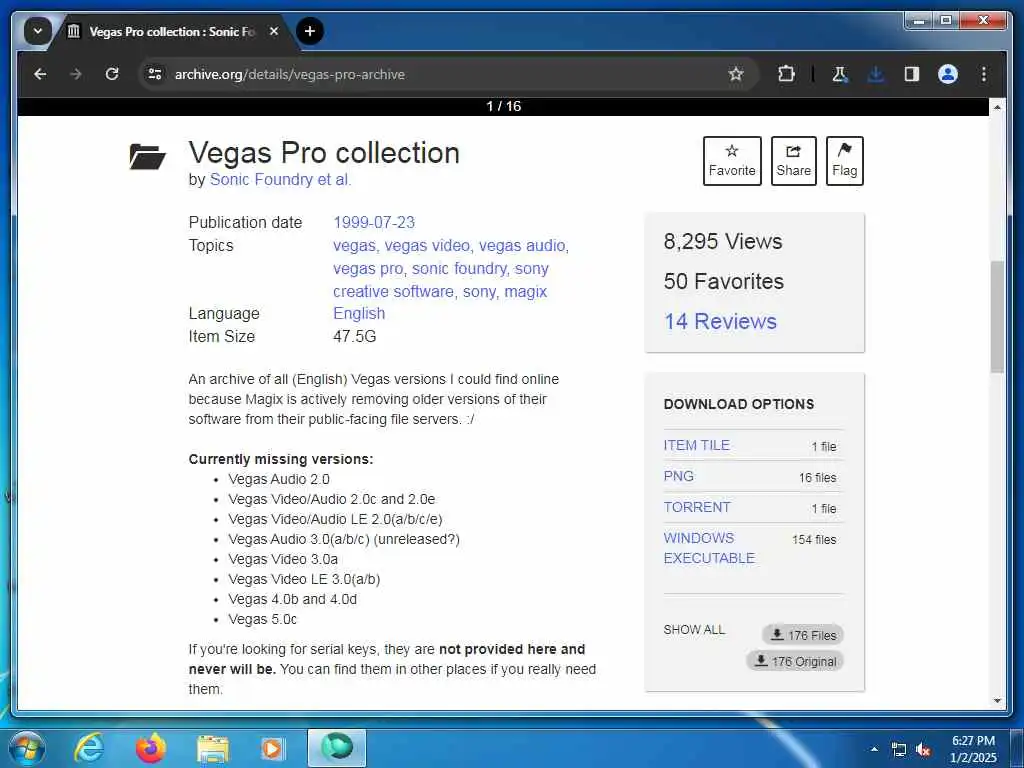The height and width of the screenshot is (768, 1024).
Task: Open the Extensions puzzle icon
Action: (786, 74)
